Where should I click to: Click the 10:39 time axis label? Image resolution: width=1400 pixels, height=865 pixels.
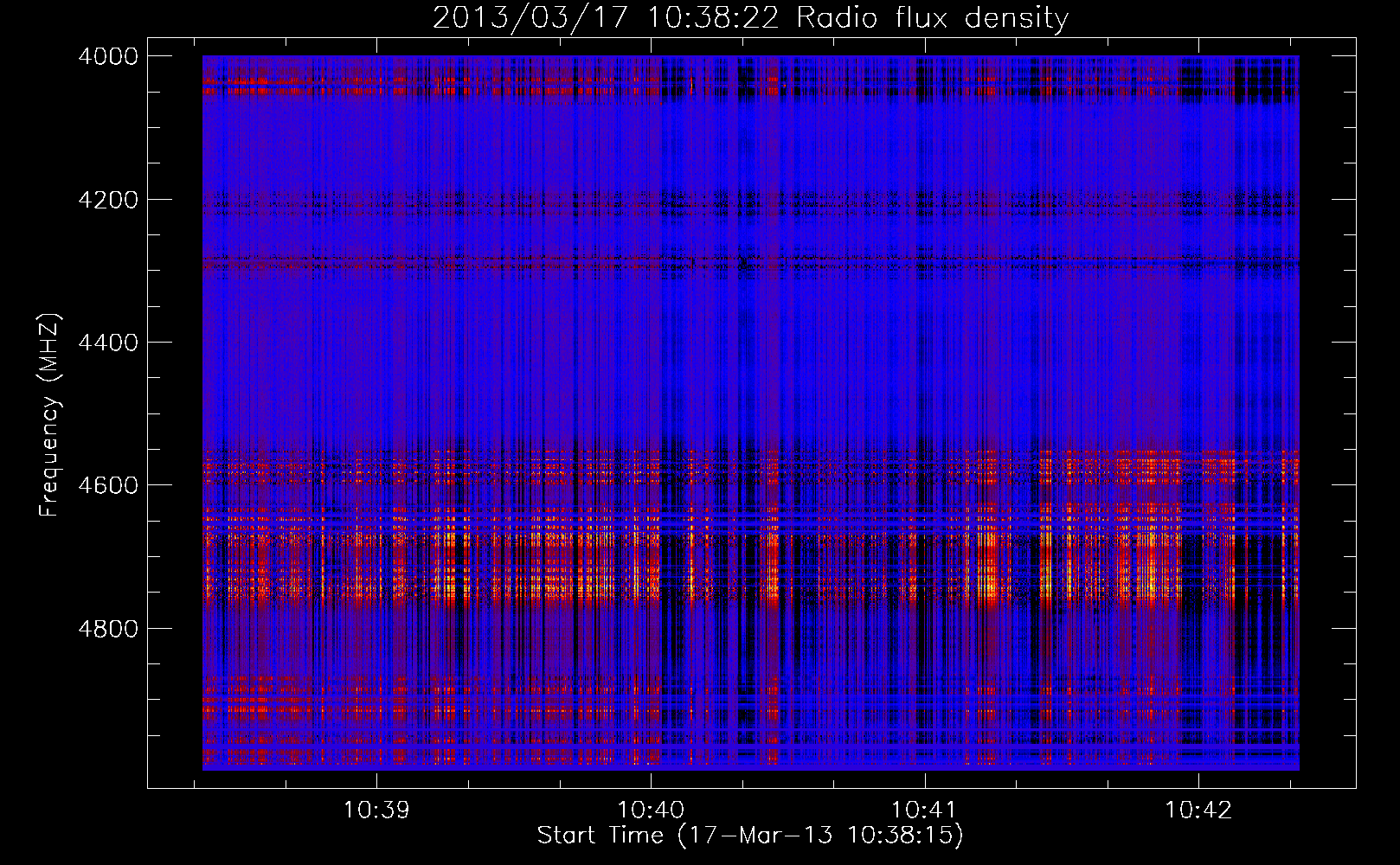[x=376, y=811]
